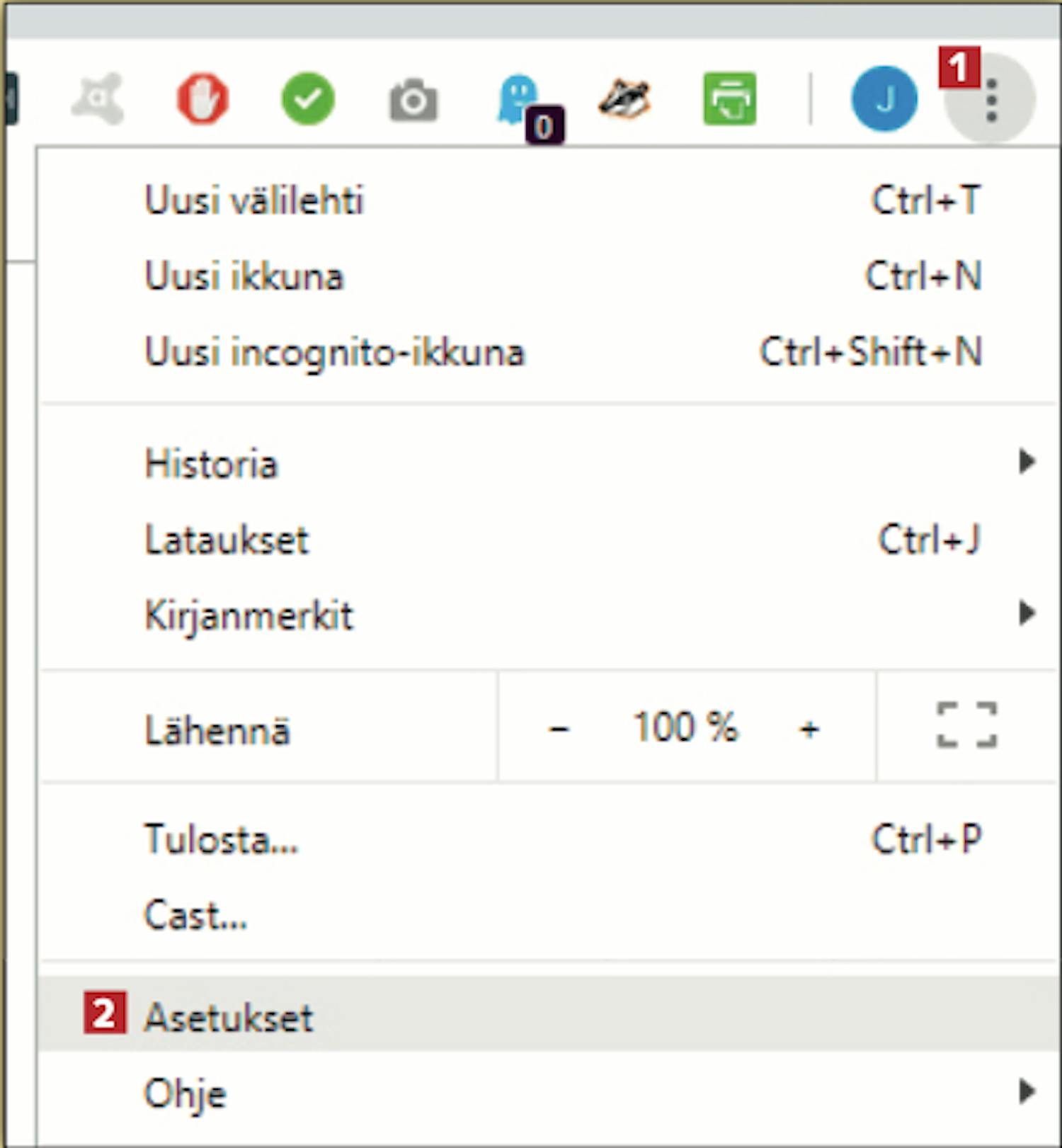Click the Ghostery ghost extension icon
Screen dimensions: 1062x1148
(x=519, y=99)
